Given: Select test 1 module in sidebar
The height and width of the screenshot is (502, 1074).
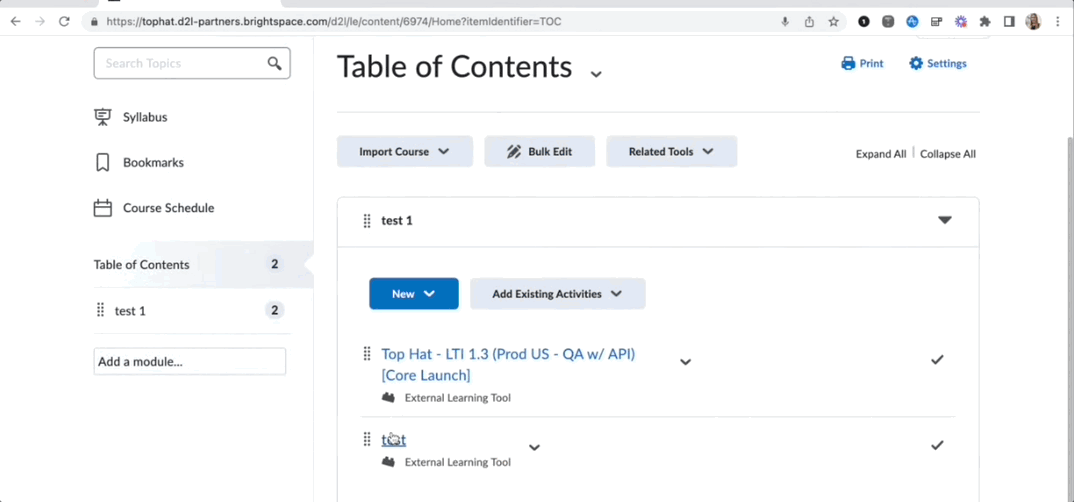Looking at the screenshot, I should [130, 311].
